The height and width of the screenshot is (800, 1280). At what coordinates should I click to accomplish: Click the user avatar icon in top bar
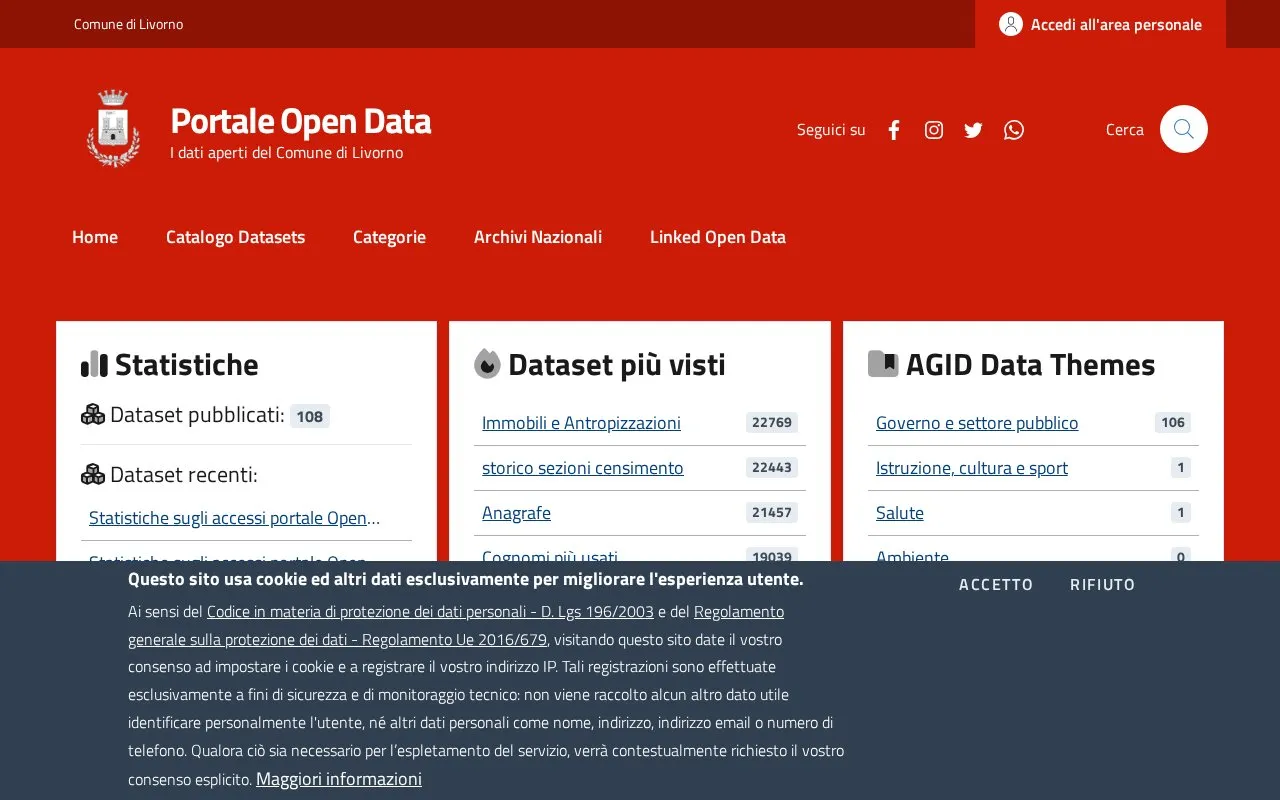(x=1011, y=24)
